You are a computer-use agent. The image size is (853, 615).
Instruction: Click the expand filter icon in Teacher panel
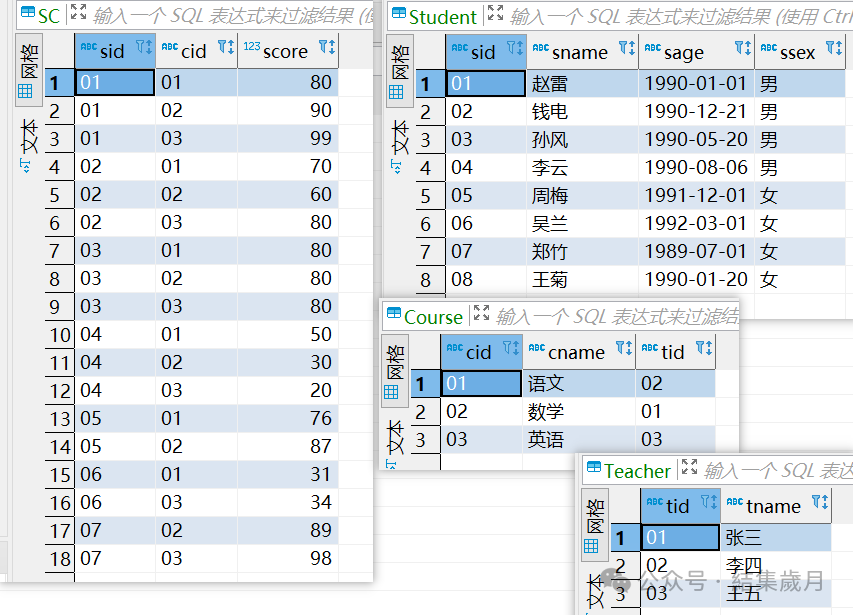tap(689, 467)
